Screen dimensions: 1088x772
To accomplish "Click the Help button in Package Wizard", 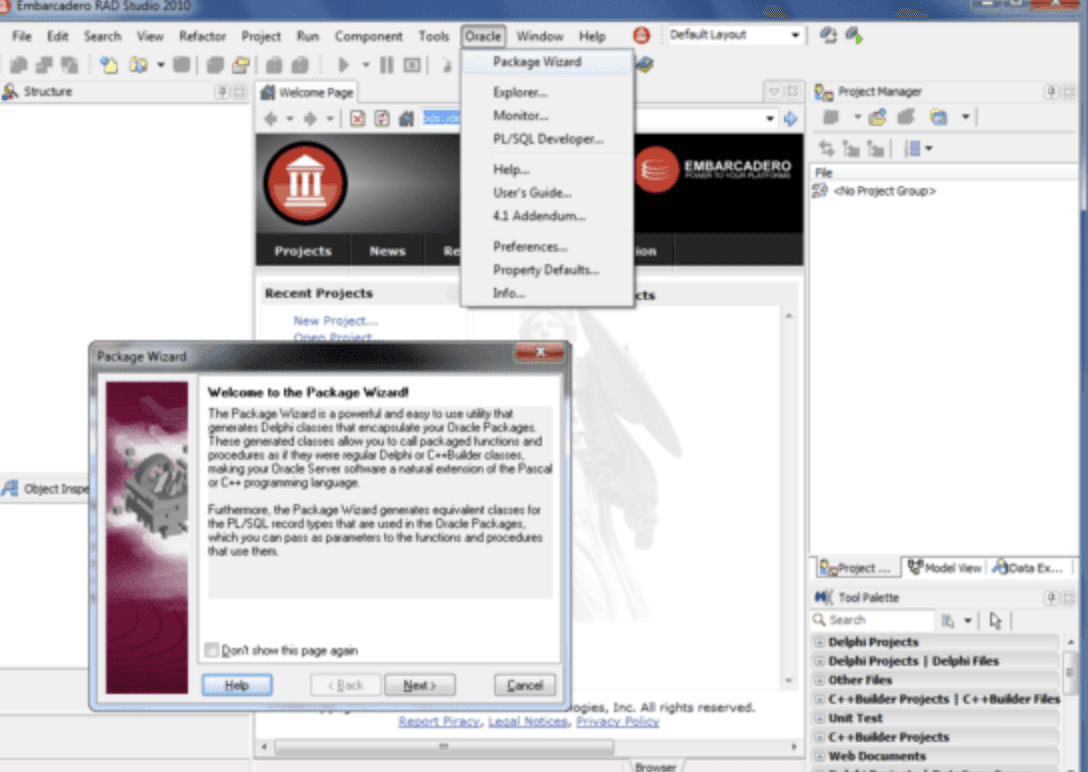I will coord(237,685).
